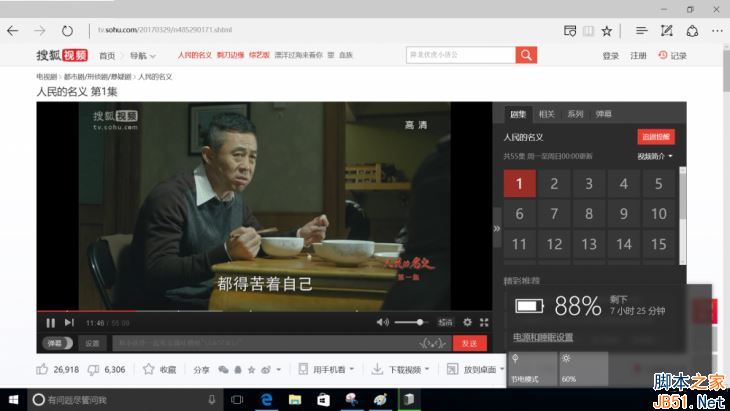
Task: Switch to the 弹幕 tab in side panel
Action: 603,114
